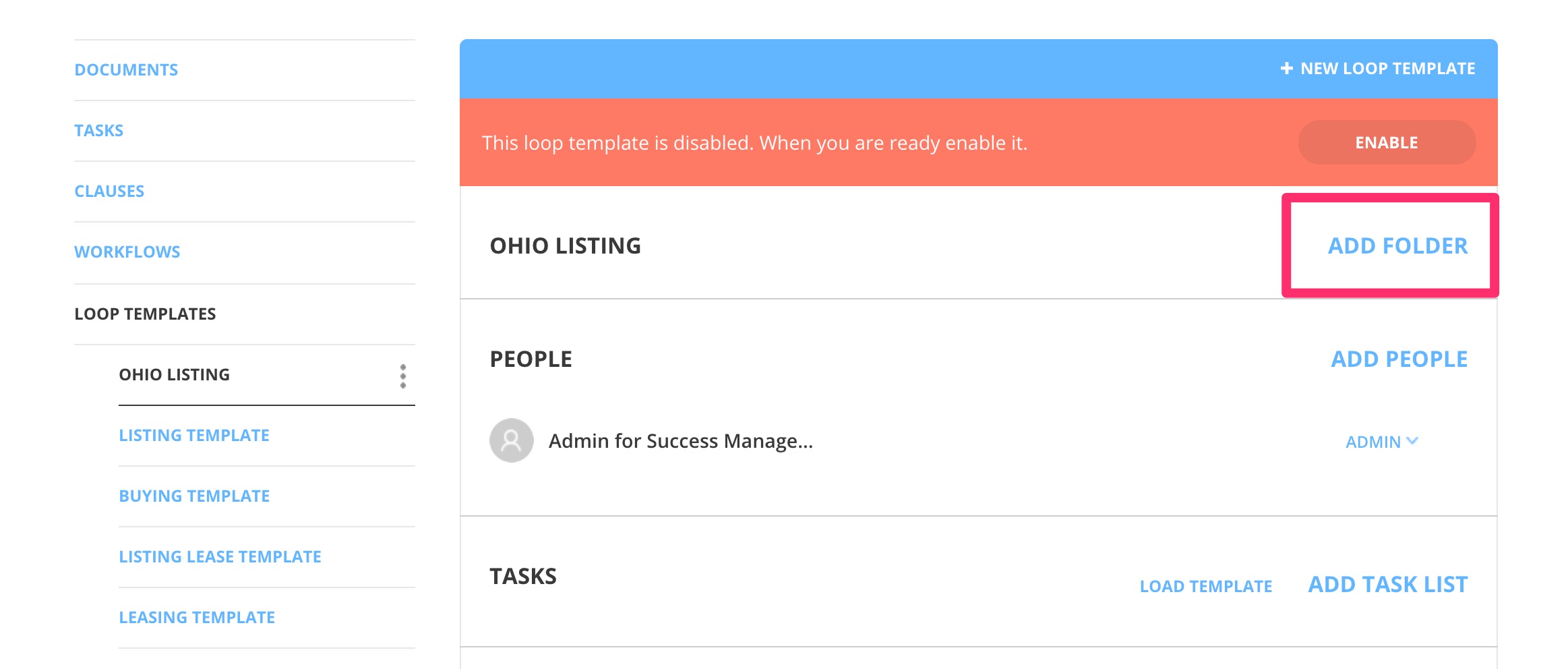Enable the disabled loop template

pyautogui.click(x=1386, y=142)
